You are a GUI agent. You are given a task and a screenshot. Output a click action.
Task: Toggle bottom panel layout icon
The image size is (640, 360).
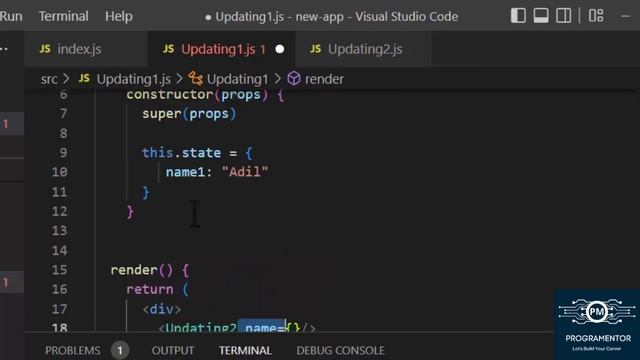541,16
